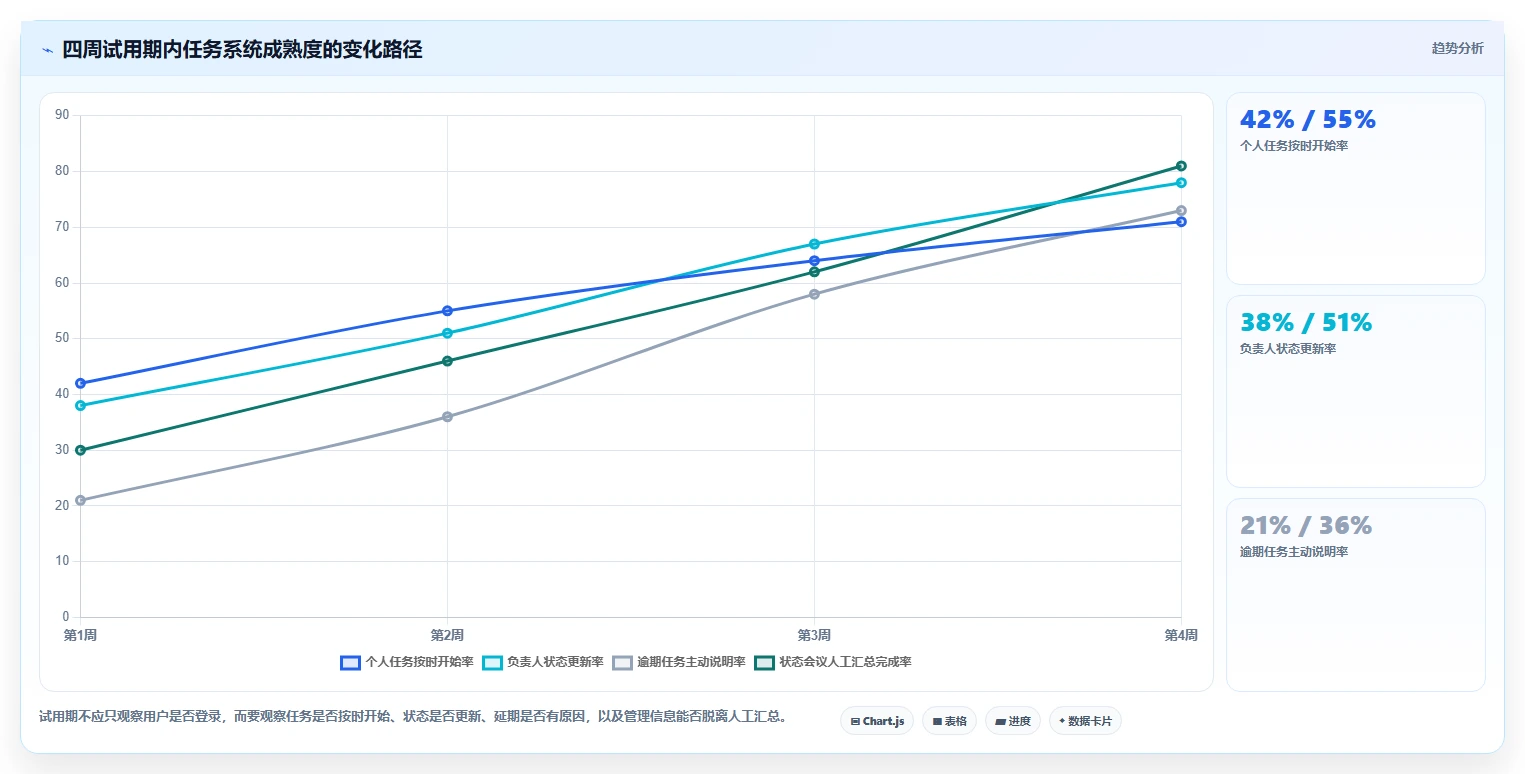
Task: Click the dark green data point at 第4周
Action: pos(1181,166)
